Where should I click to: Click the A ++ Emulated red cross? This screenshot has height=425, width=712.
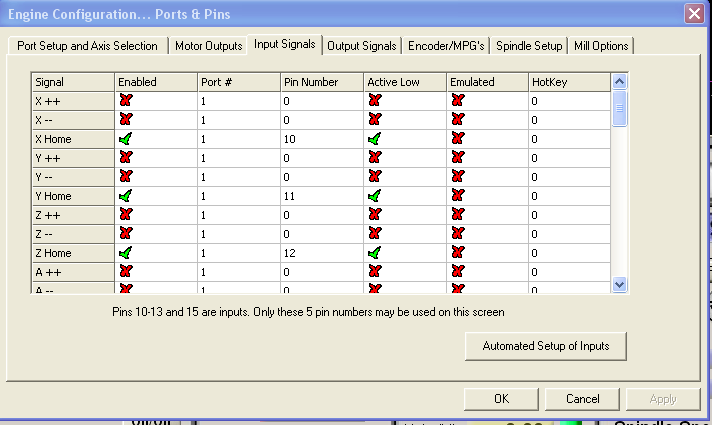[458, 272]
